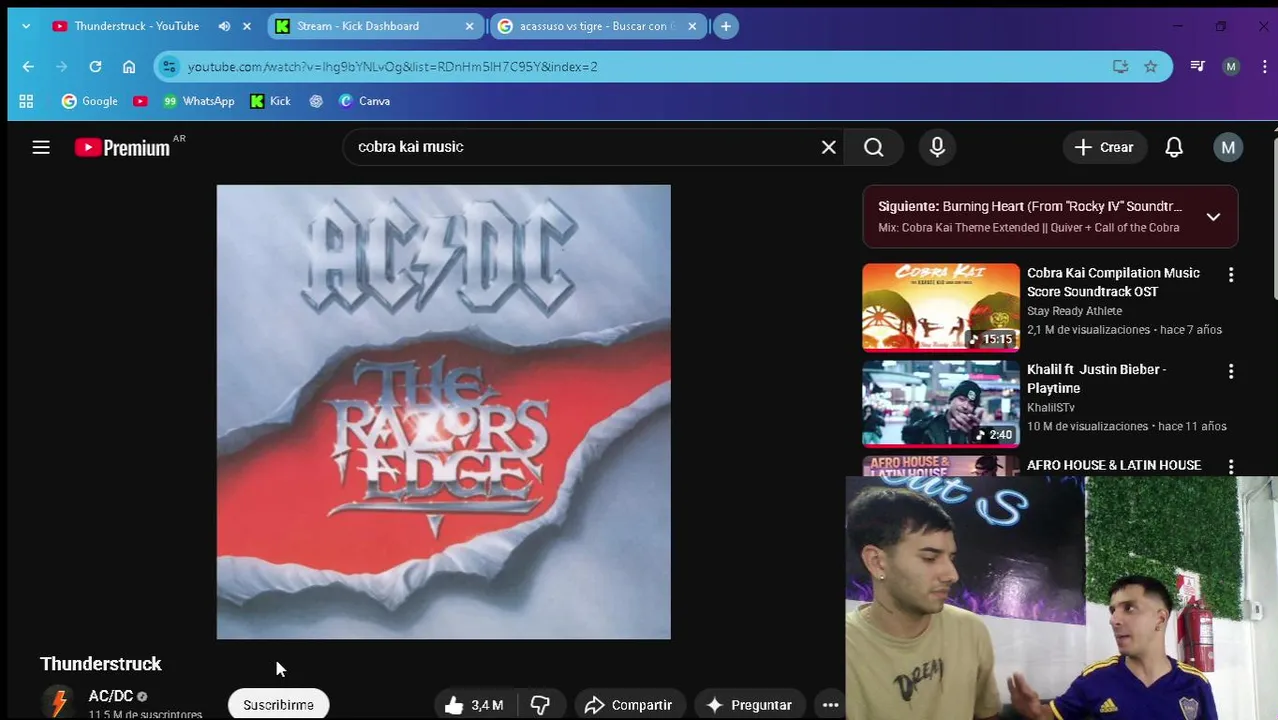Open the Mix: Cobra Kai Theme Extended playlist text
This screenshot has width=1278, height=720.
(1029, 228)
